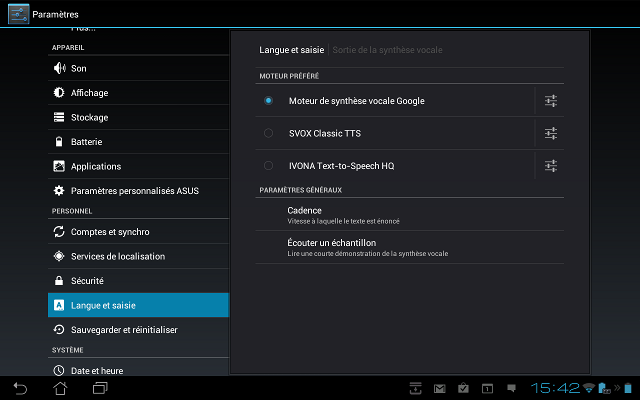Select IVONA Text-to-Speech HQ radio button
The width and height of the screenshot is (640, 400).
[x=268, y=166]
